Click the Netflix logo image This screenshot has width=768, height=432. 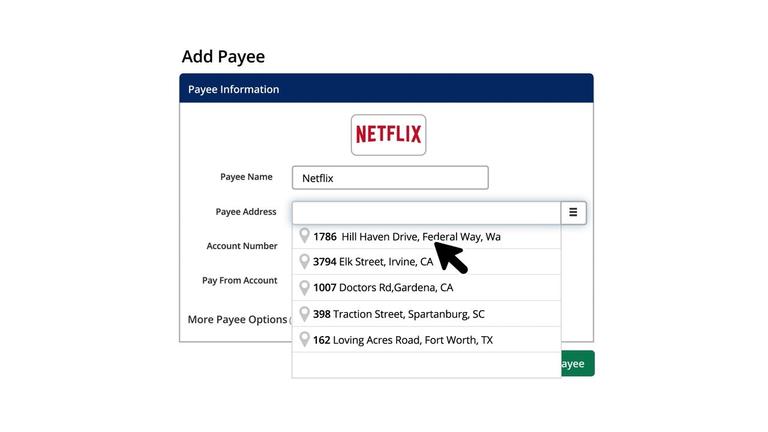point(388,135)
